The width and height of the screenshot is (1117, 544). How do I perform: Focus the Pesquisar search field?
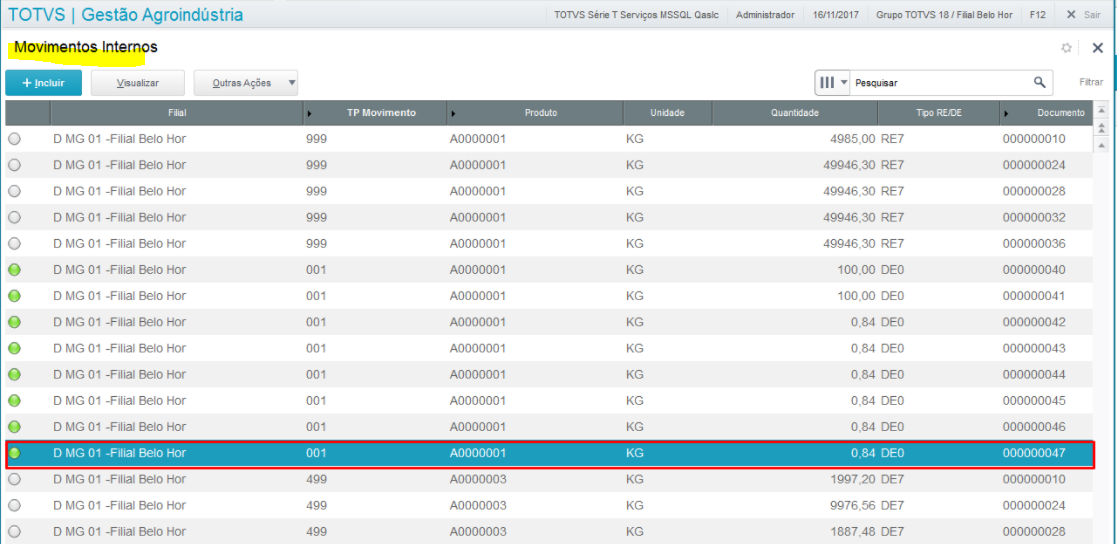click(x=940, y=83)
